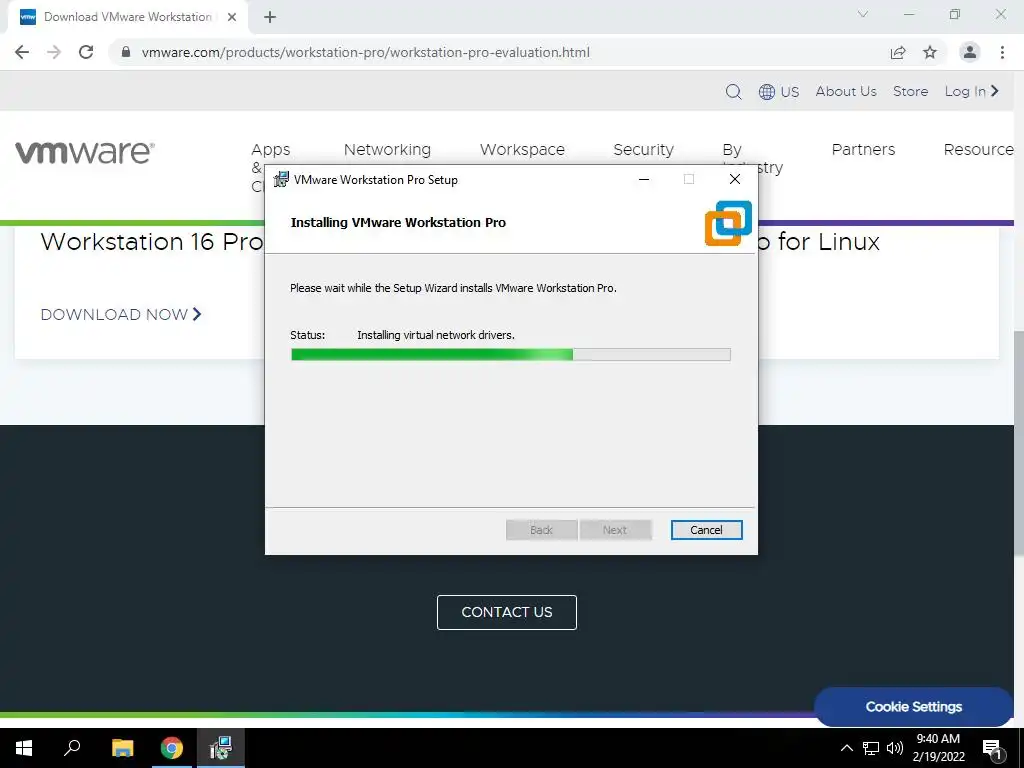
Task: Open the Windows Start menu
Action: [x=24, y=748]
